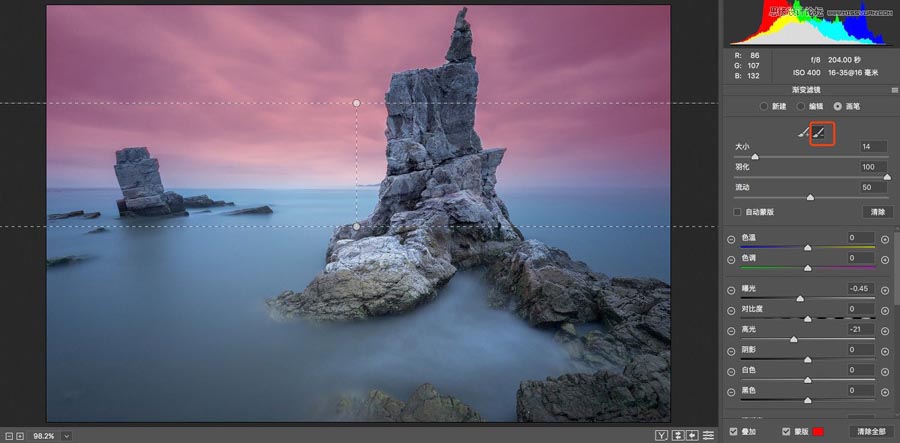Decrease 高光 with its minus icon

coord(731,331)
